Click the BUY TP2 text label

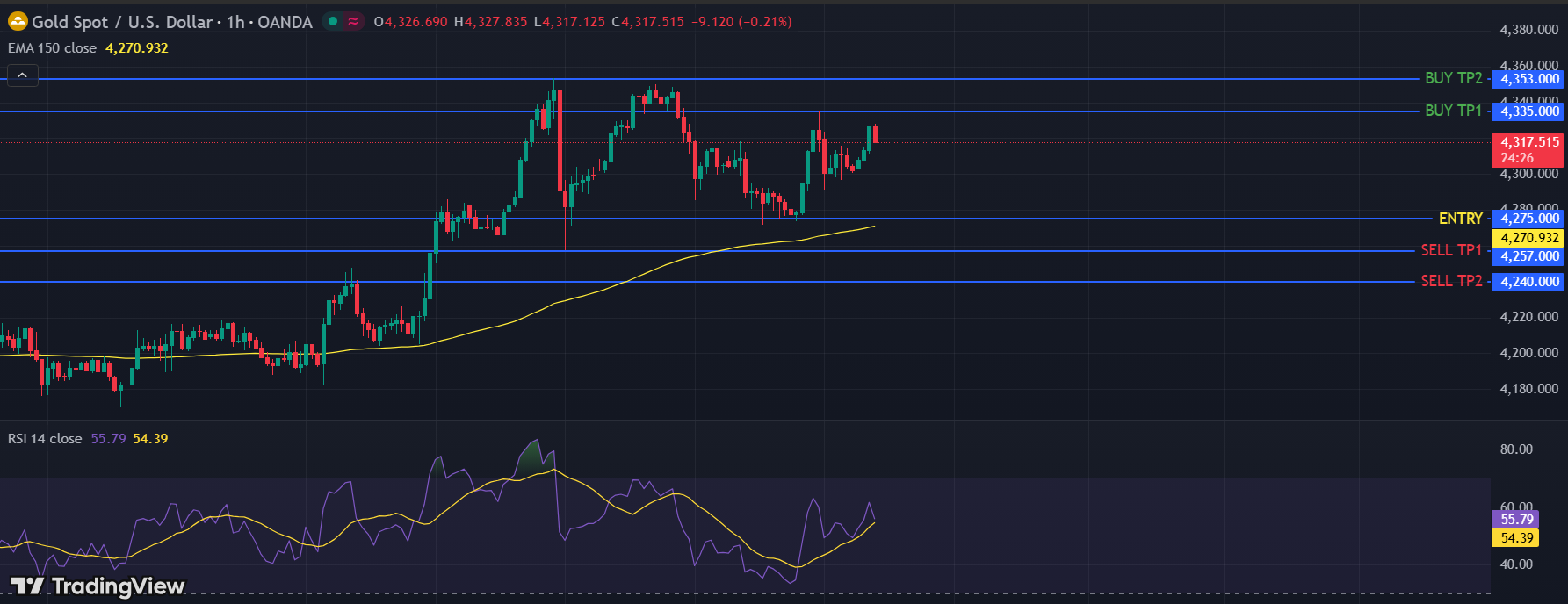[1453, 78]
